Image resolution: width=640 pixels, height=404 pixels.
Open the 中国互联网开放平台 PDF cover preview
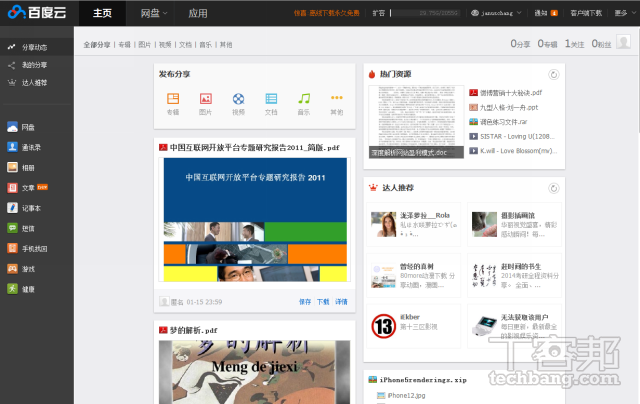[x=255, y=220]
